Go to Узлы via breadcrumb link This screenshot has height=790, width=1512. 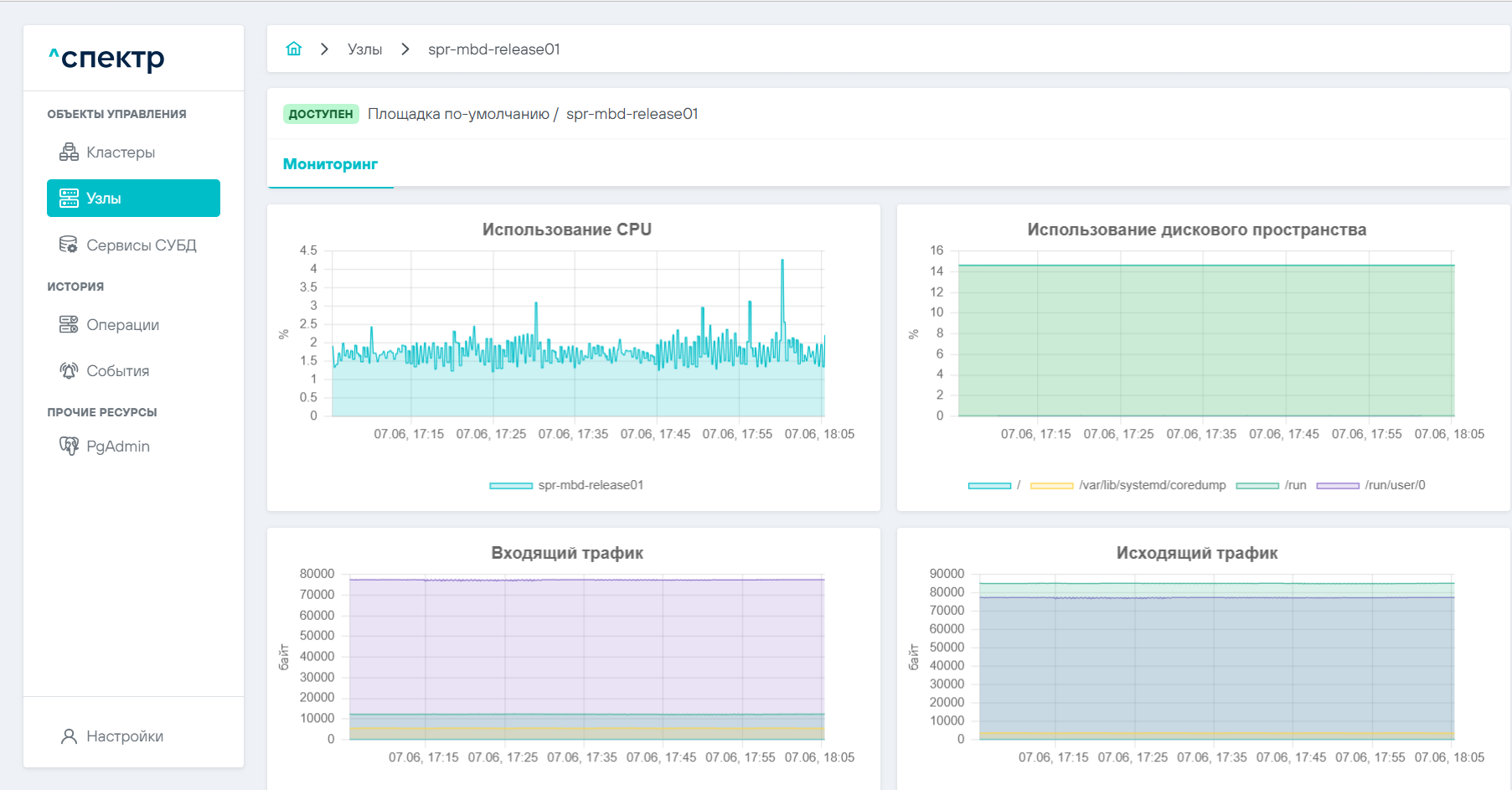[x=364, y=49]
